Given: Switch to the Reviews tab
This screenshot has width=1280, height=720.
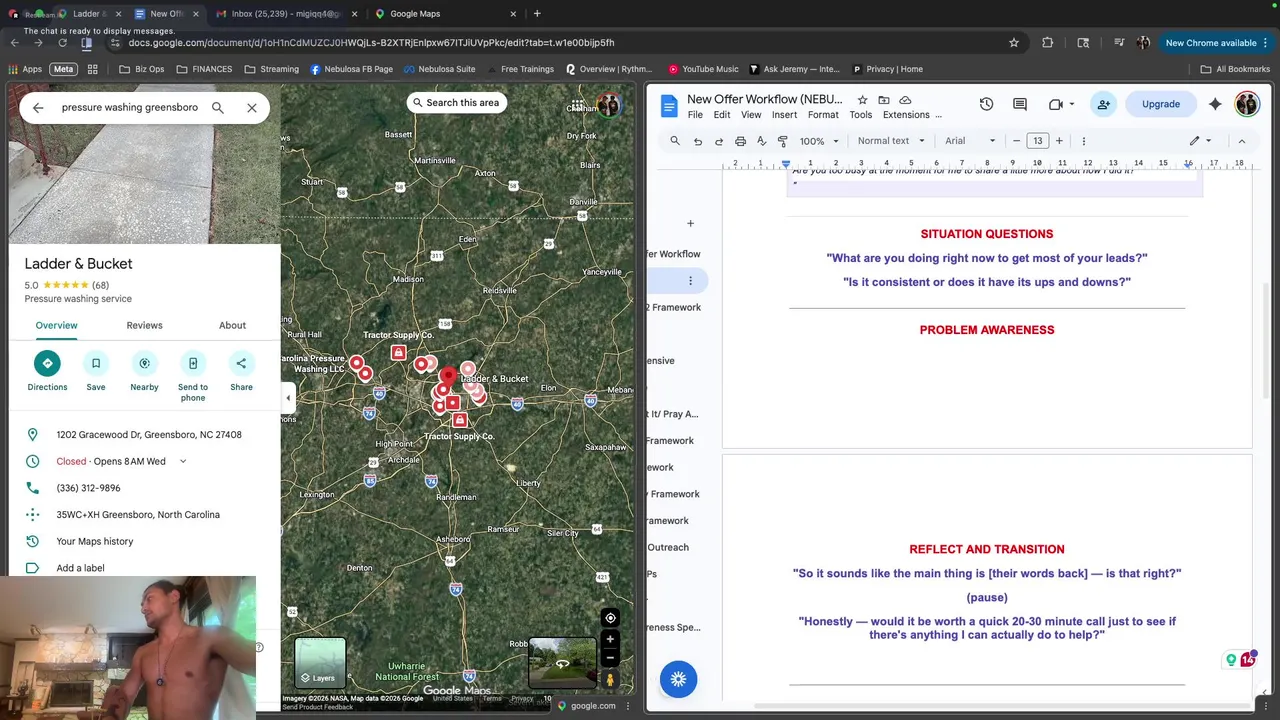Looking at the screenshot, I should click(144, 325).
